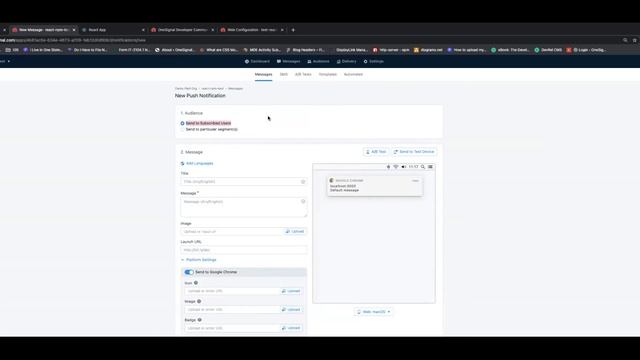Open the Delivery nav item

[346, 61]
